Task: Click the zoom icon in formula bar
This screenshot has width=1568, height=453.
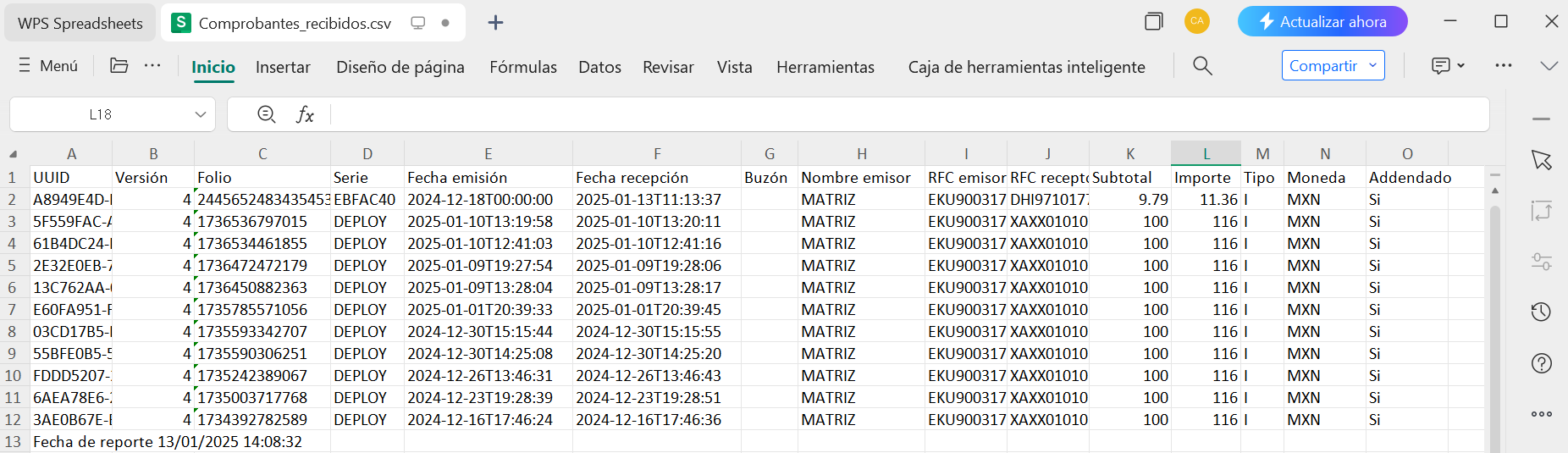Action: point(266,114)
